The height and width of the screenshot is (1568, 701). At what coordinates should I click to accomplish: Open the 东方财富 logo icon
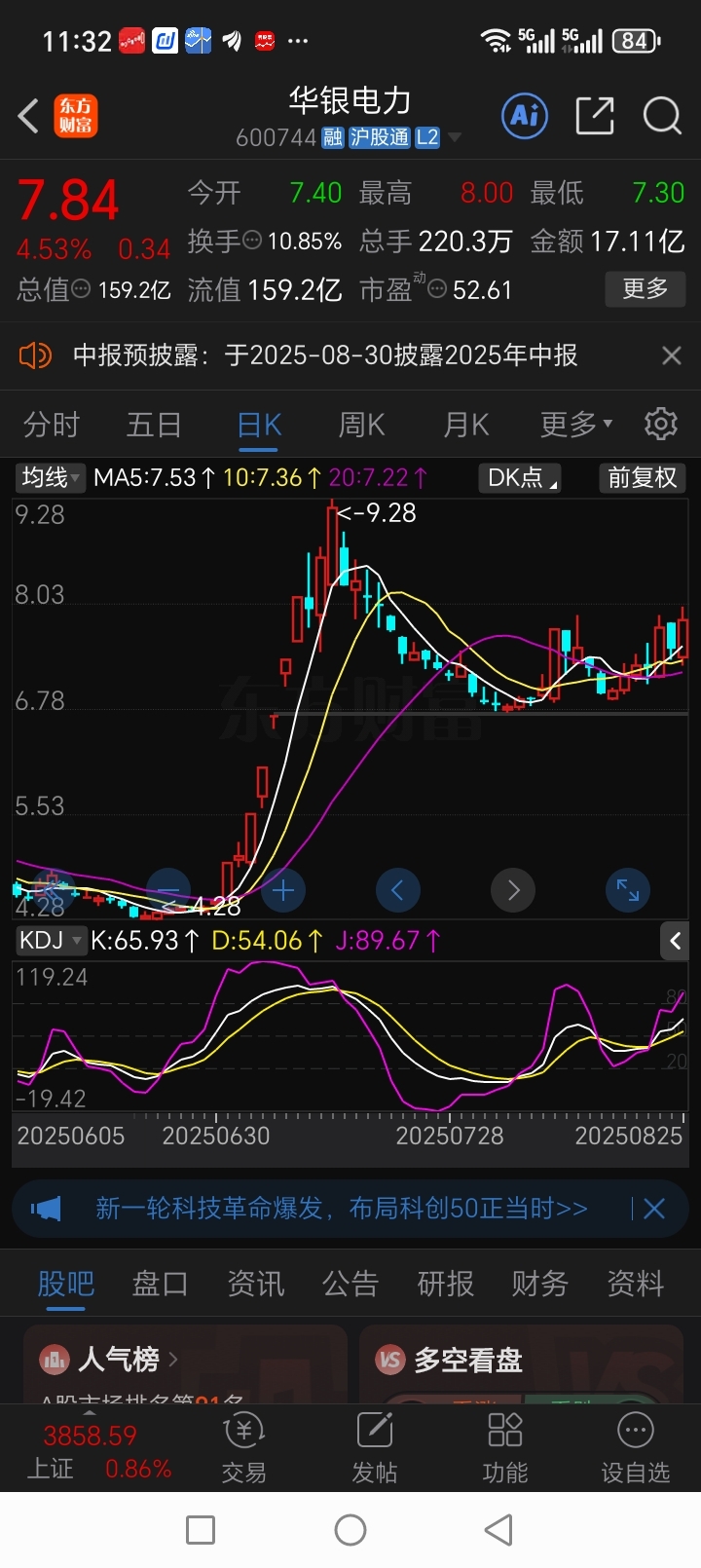pyautogui.click(x=75, y=117)
